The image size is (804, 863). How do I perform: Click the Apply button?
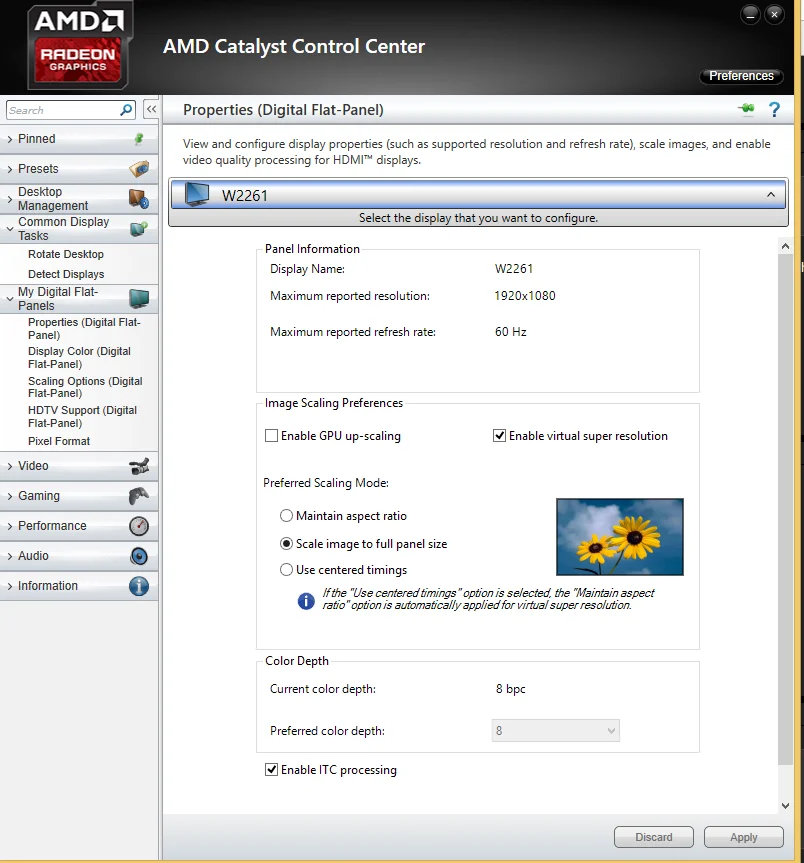[743, 837]
